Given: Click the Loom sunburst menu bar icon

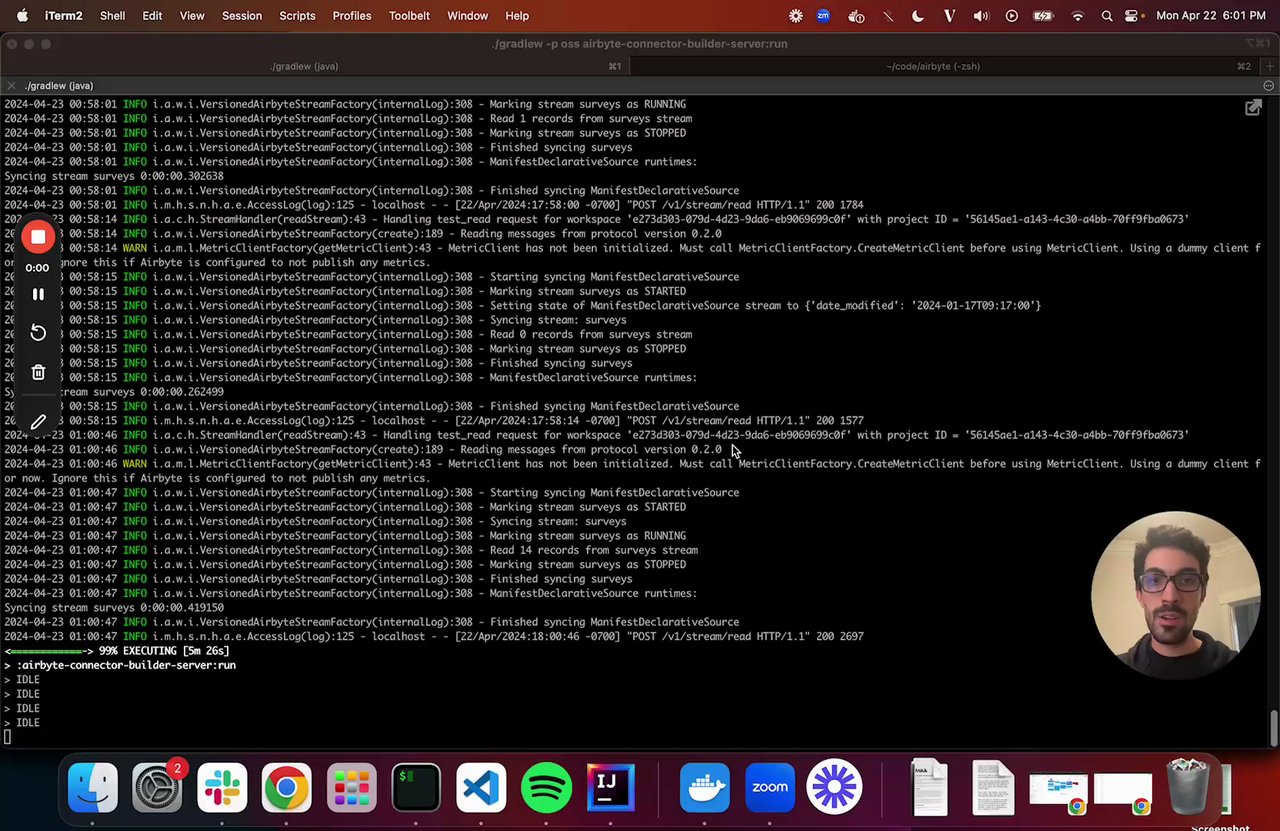Looking at the screenshot, I should (x=796, y=16).
